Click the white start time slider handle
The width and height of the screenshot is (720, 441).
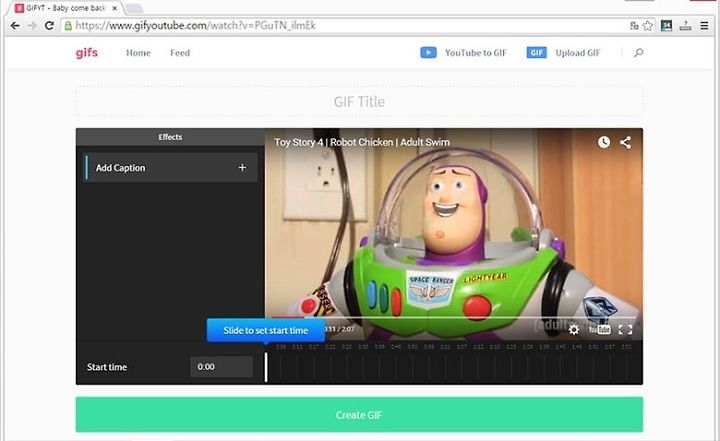[266, 367]
